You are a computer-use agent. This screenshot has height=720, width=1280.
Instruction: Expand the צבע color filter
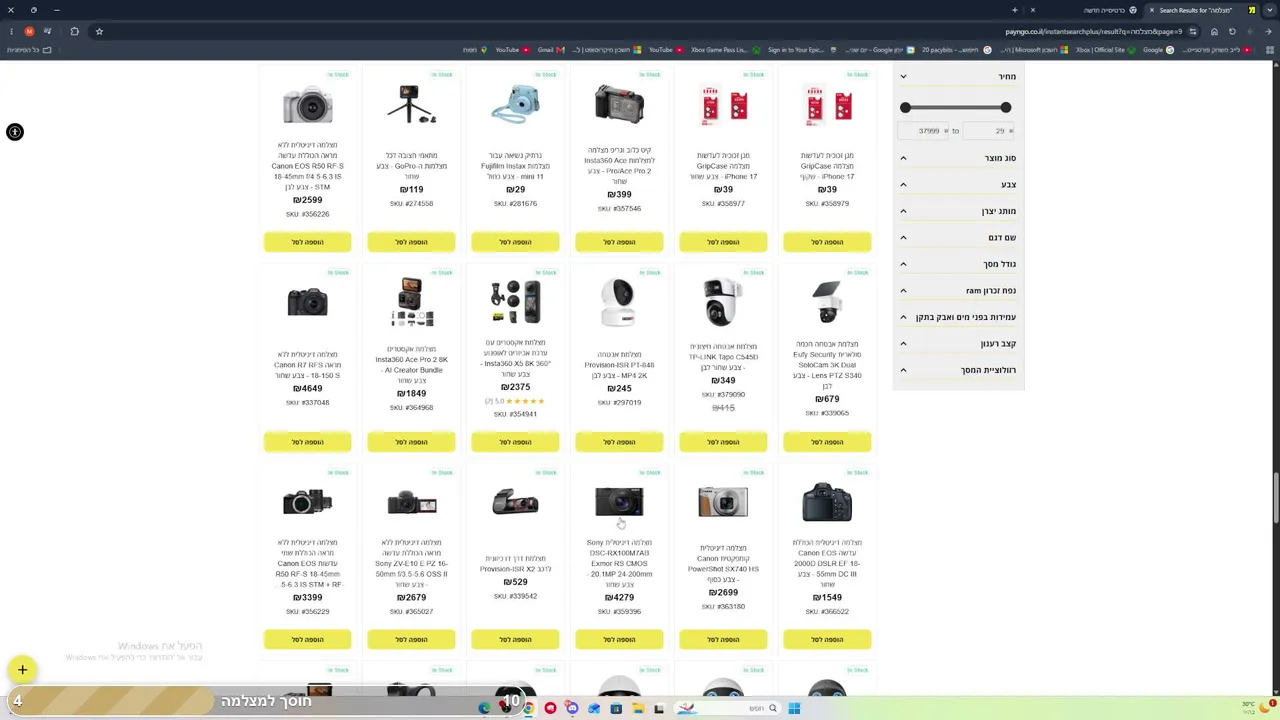coord(958,185)
